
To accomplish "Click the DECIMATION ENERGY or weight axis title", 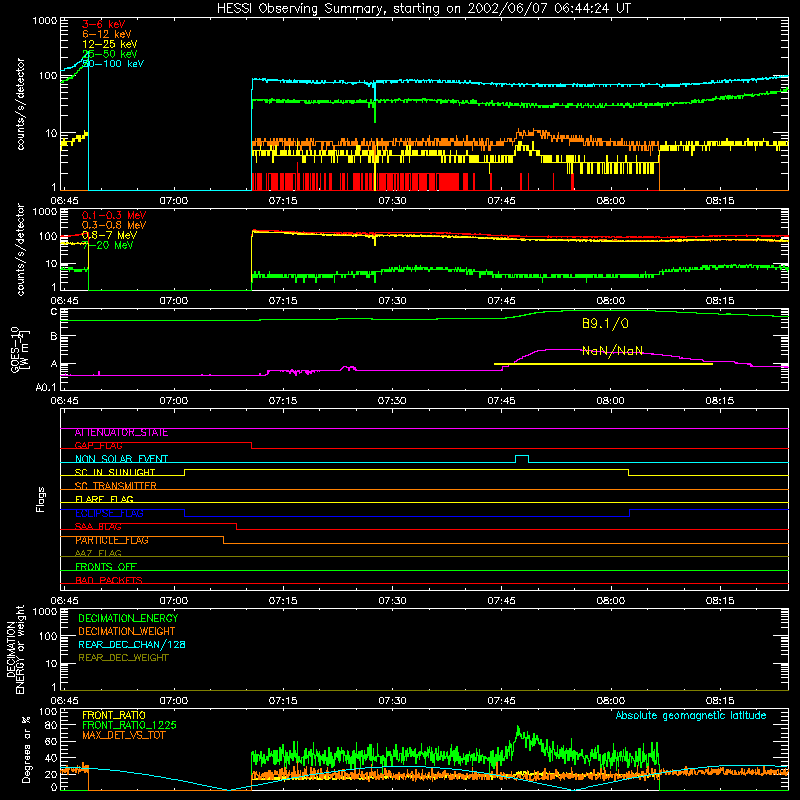I will 15,649.
